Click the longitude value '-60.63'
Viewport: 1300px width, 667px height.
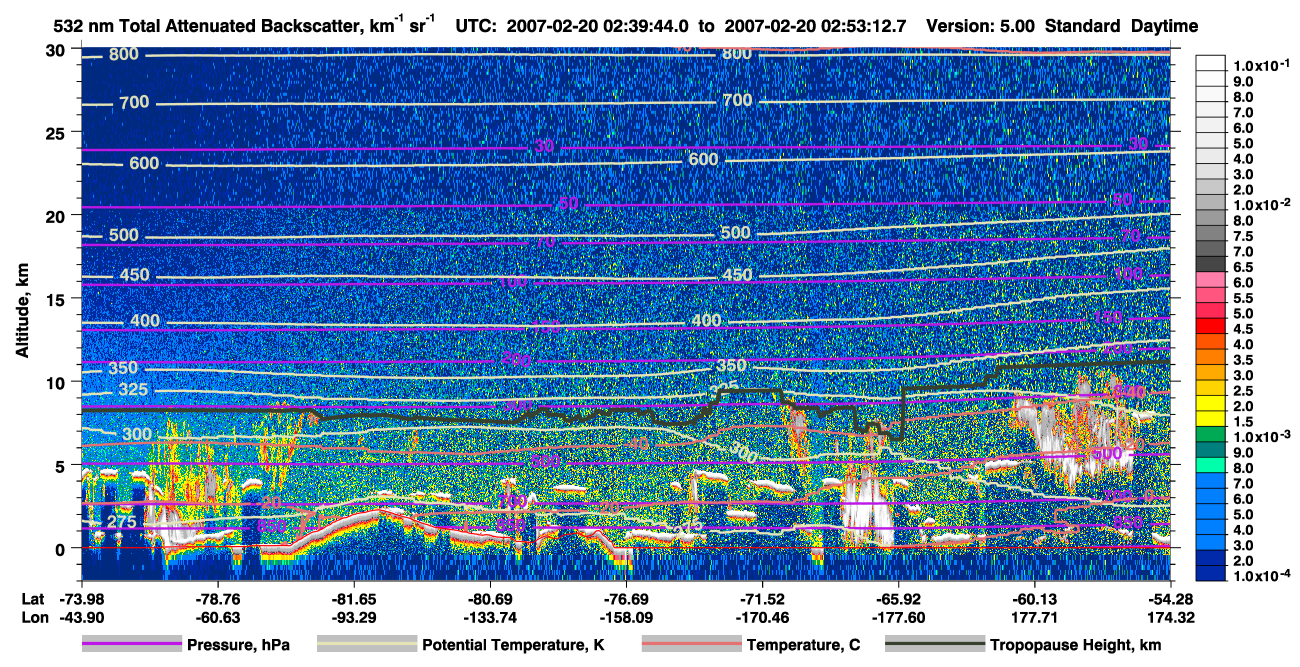click(216, 617)
